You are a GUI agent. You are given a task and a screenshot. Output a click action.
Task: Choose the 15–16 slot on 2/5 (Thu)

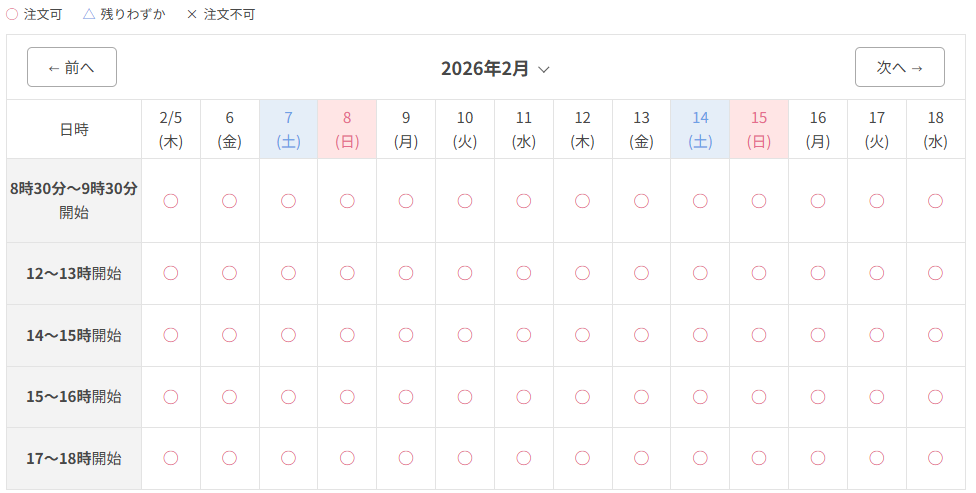171,397
